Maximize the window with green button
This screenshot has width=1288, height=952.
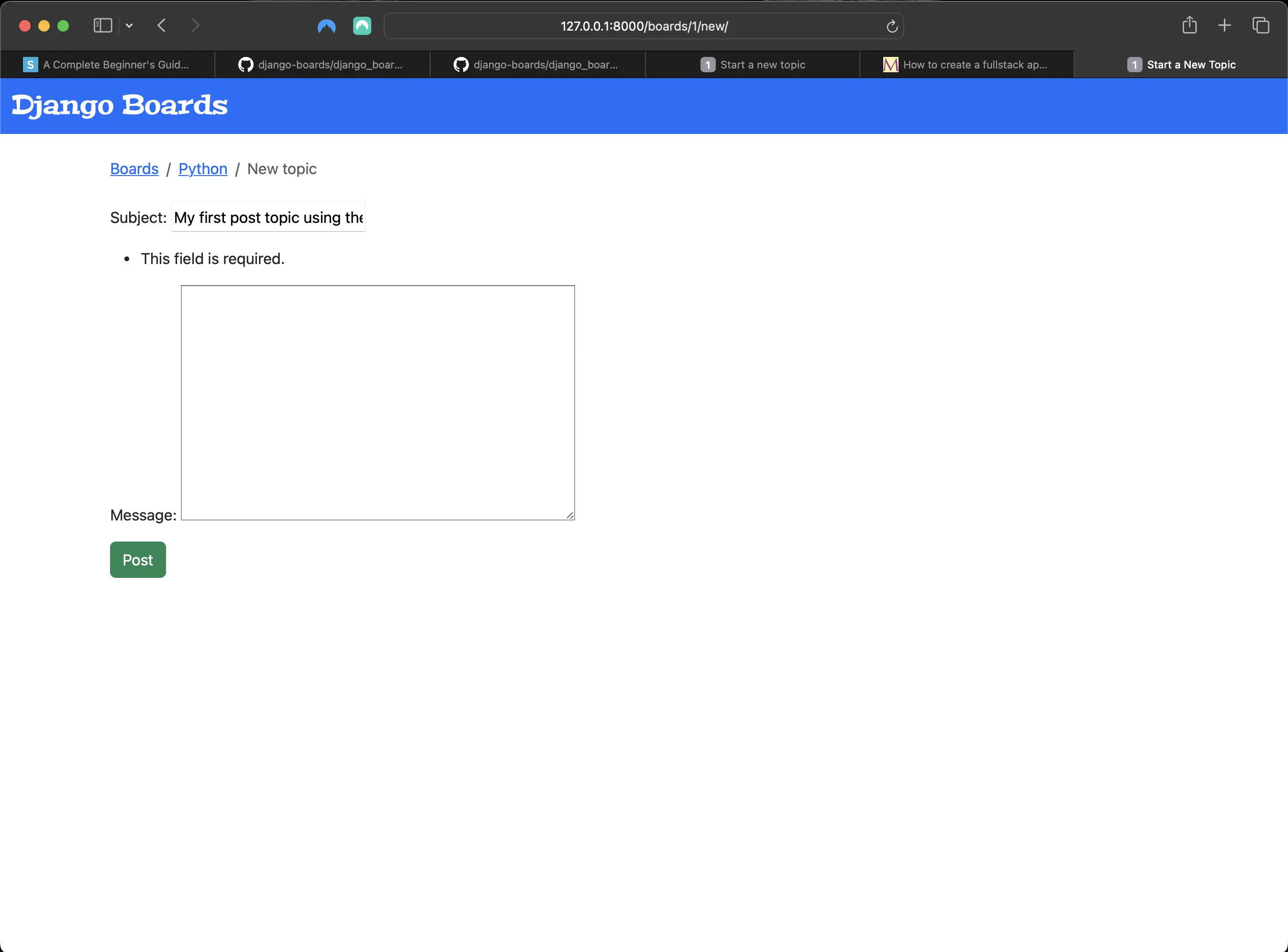pyautogui.click(x=63, y=26)
